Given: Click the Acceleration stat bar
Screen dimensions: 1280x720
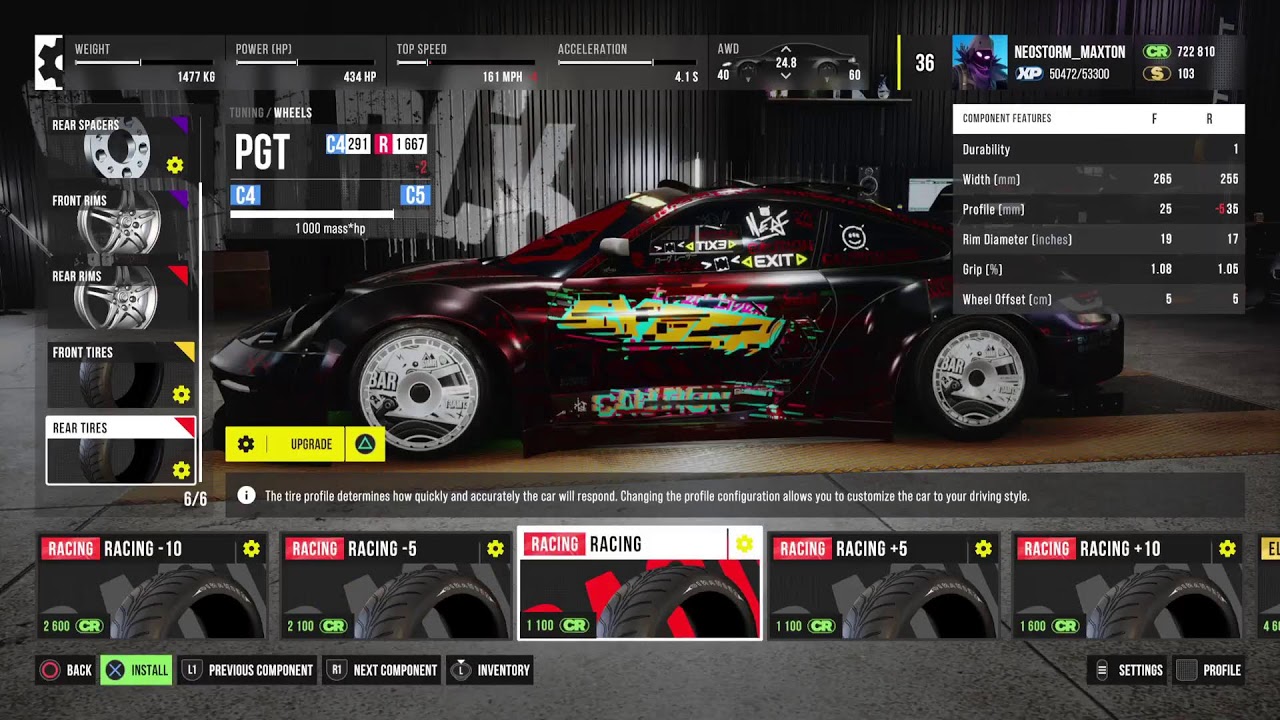Looking at the screenshot, I should (x=628, y=63).
